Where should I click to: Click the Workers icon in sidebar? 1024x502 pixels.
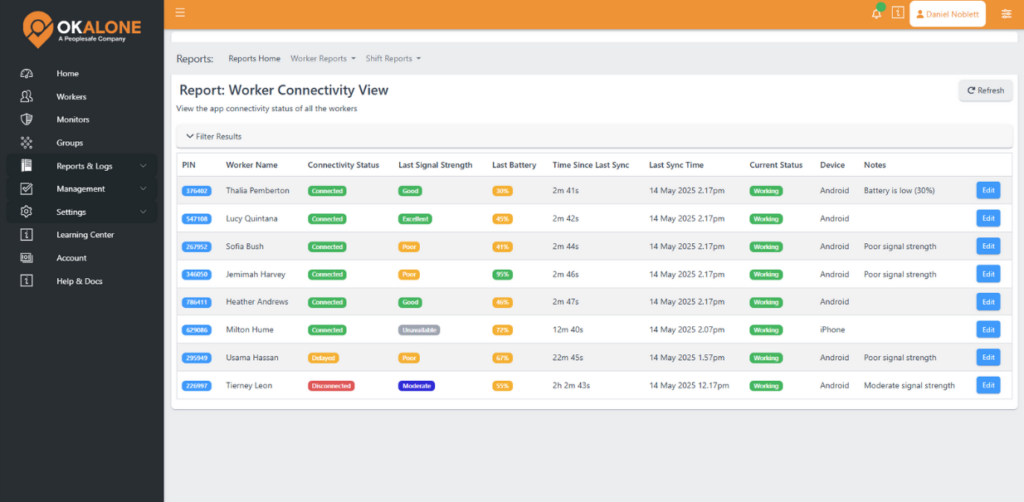(27, 97)
